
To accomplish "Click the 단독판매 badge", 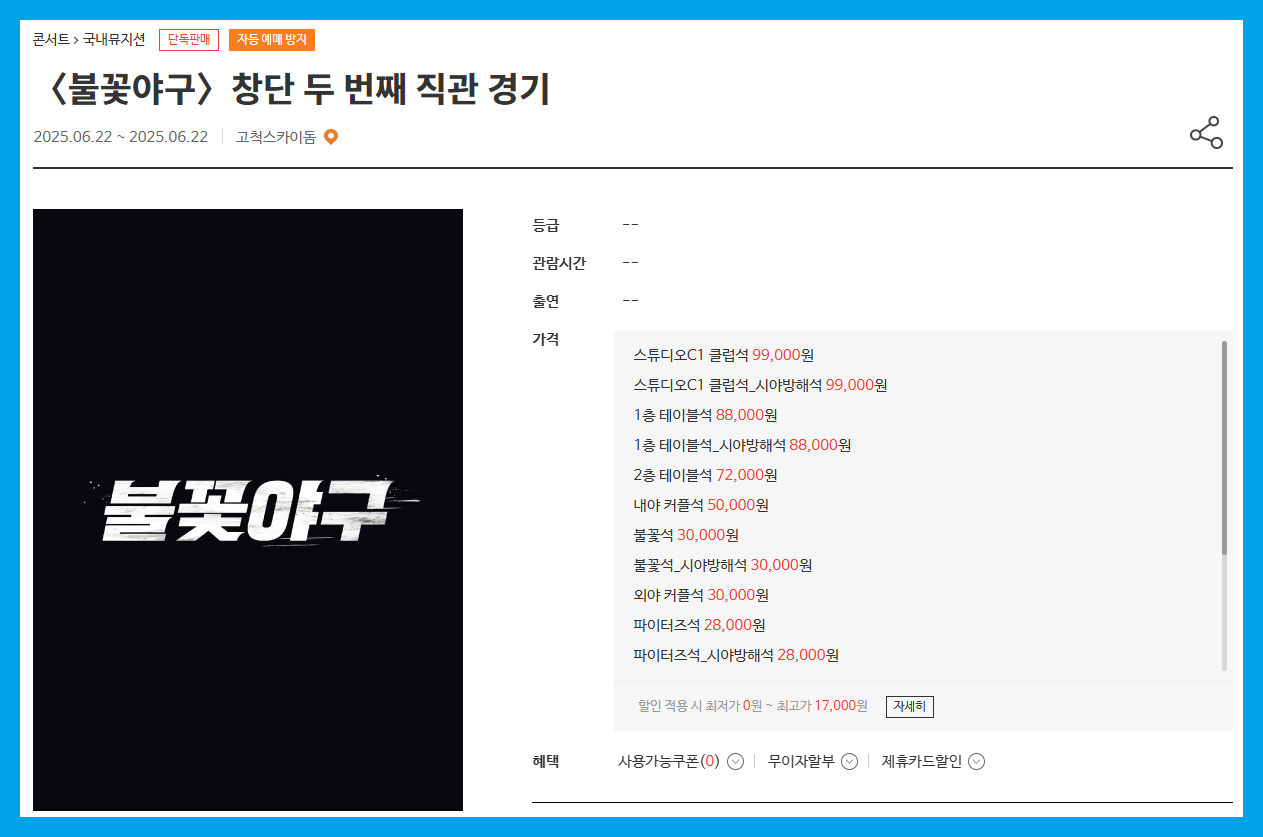I will click(189, 40).
